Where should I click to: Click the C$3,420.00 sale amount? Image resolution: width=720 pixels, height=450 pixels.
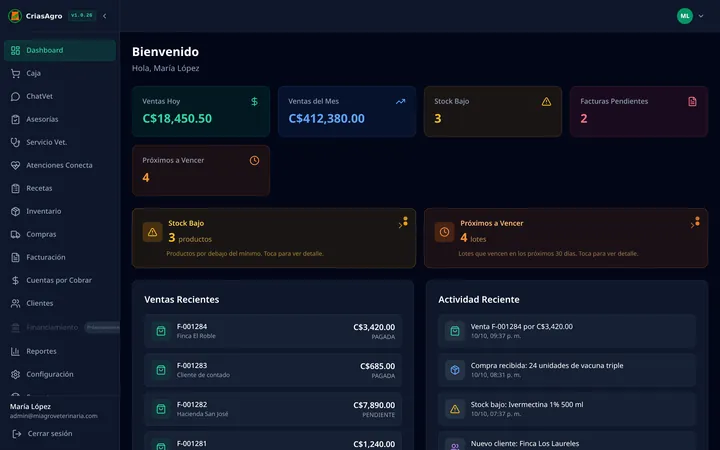click(x=374, y=327)
